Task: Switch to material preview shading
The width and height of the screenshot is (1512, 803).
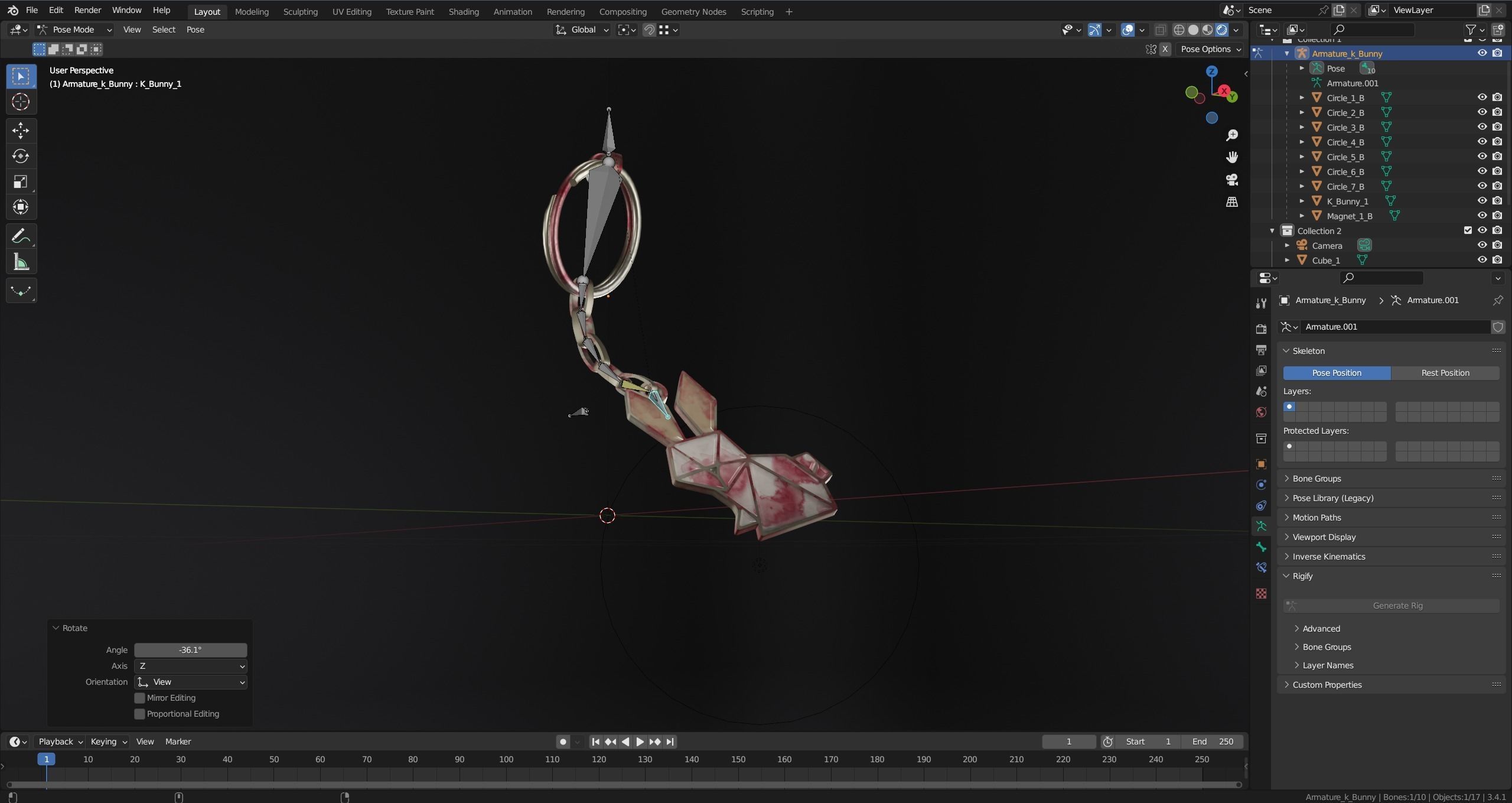Action: [1208, 30]
